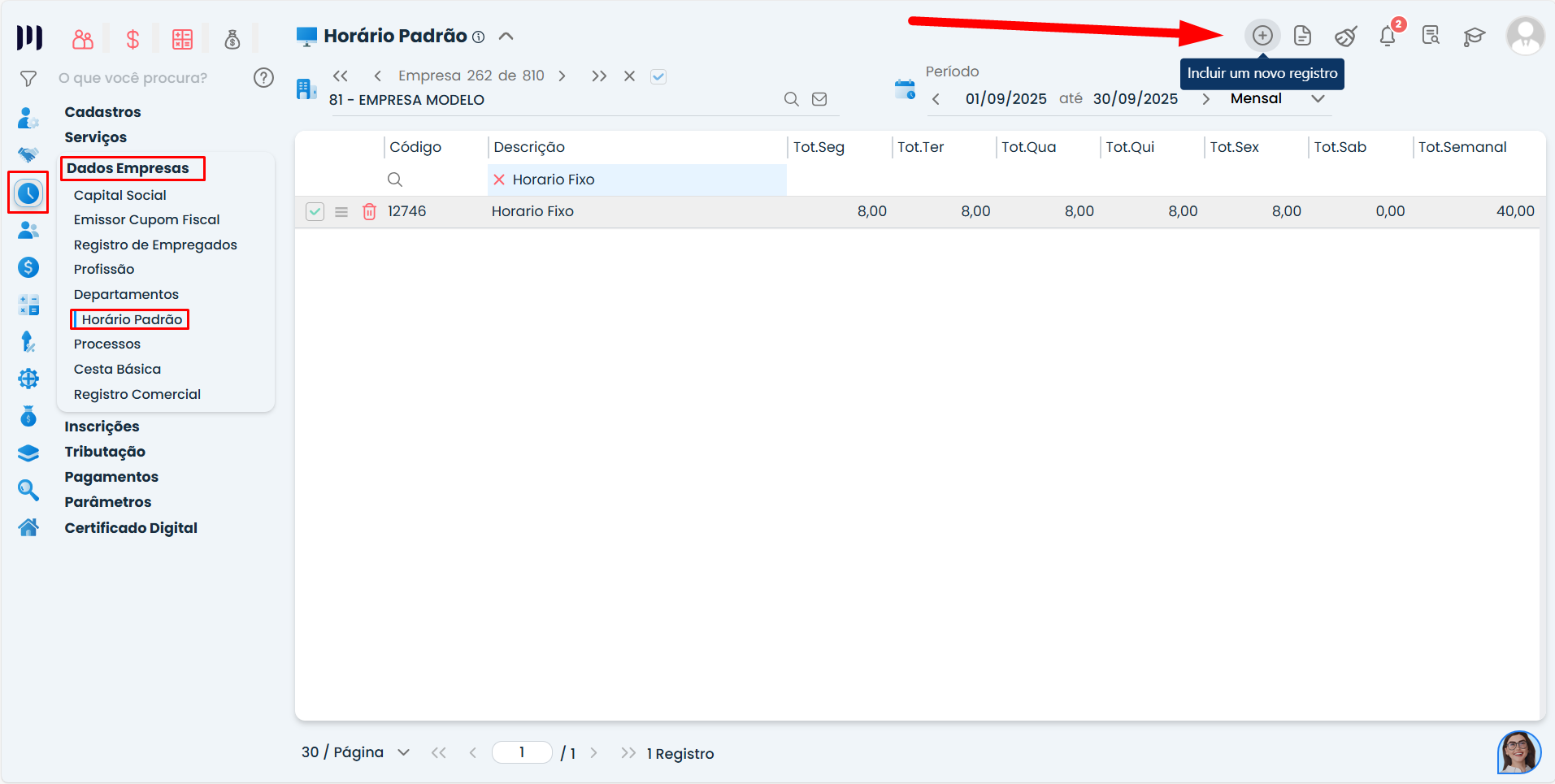This screenshot has height=784, width=1555.
Task: Open the dollar sign module icon
Action: pyautogui.click(x=132, y=39)
